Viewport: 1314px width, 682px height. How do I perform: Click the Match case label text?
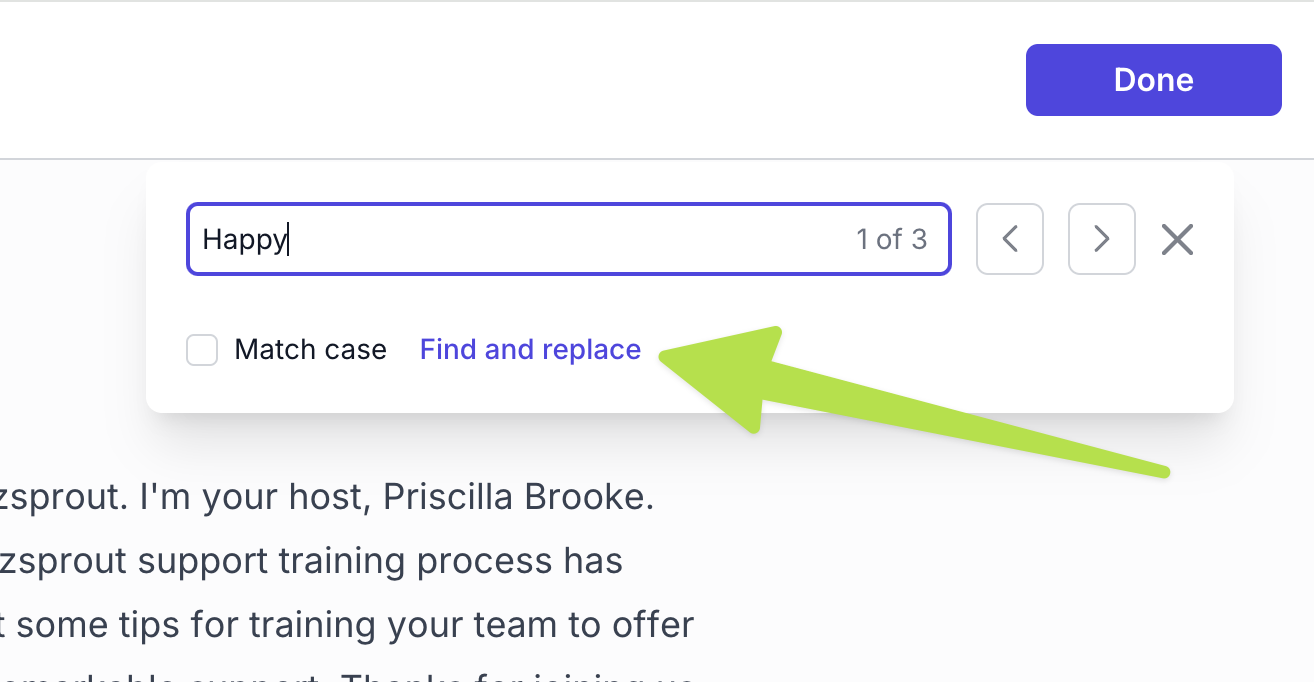[310, 350]
